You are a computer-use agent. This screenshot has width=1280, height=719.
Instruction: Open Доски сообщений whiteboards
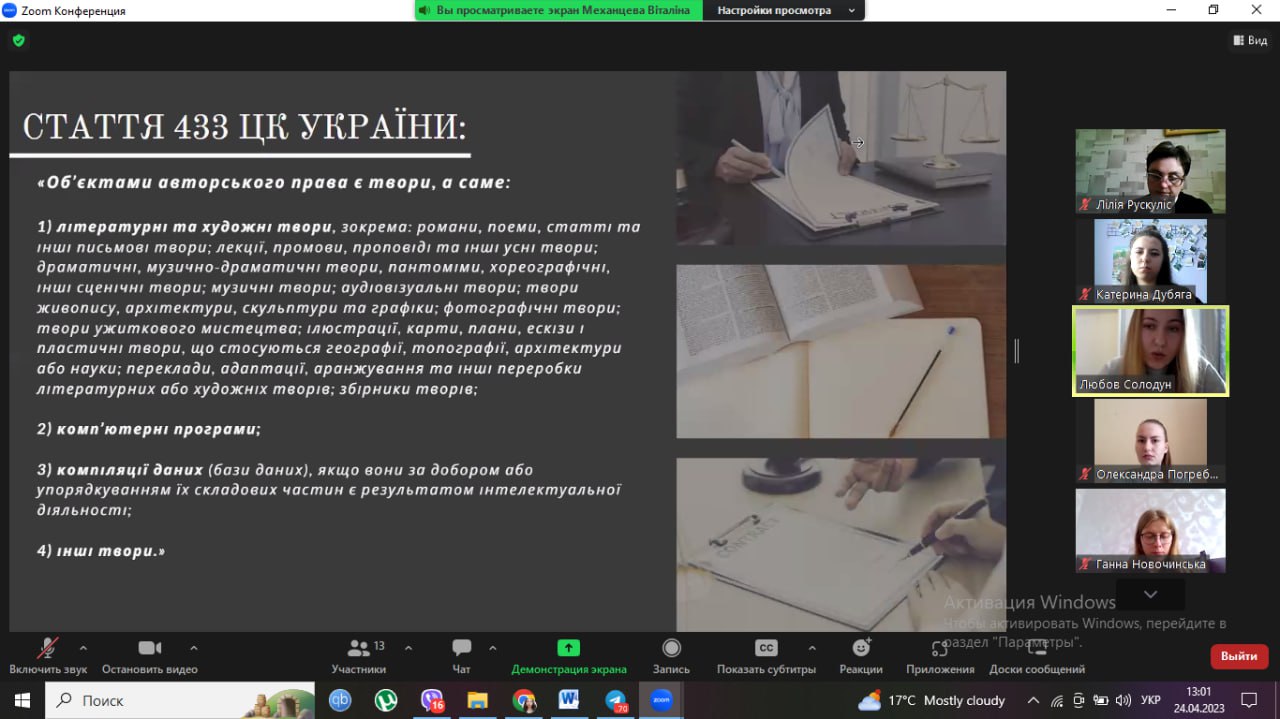pyautogui.click(x=1037, y=649)
